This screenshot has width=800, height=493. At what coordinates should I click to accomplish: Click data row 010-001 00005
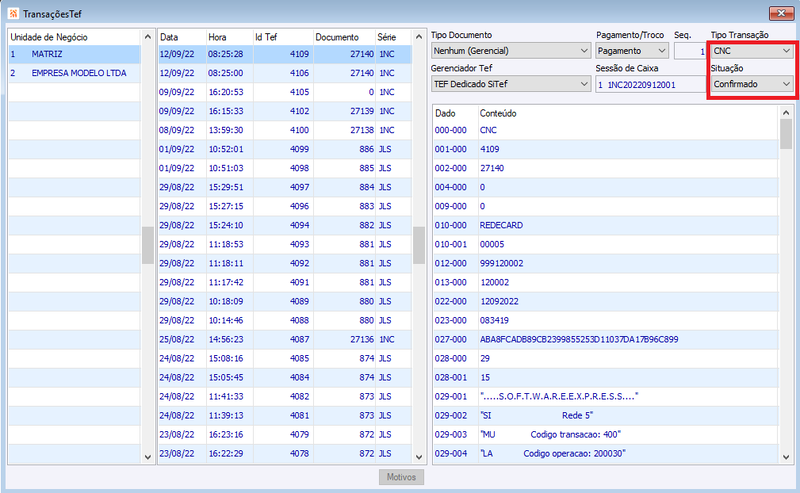[606, 244]
